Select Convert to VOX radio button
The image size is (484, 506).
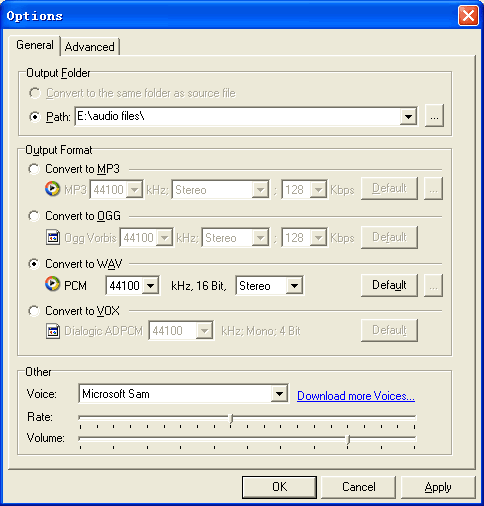point(34,311)
